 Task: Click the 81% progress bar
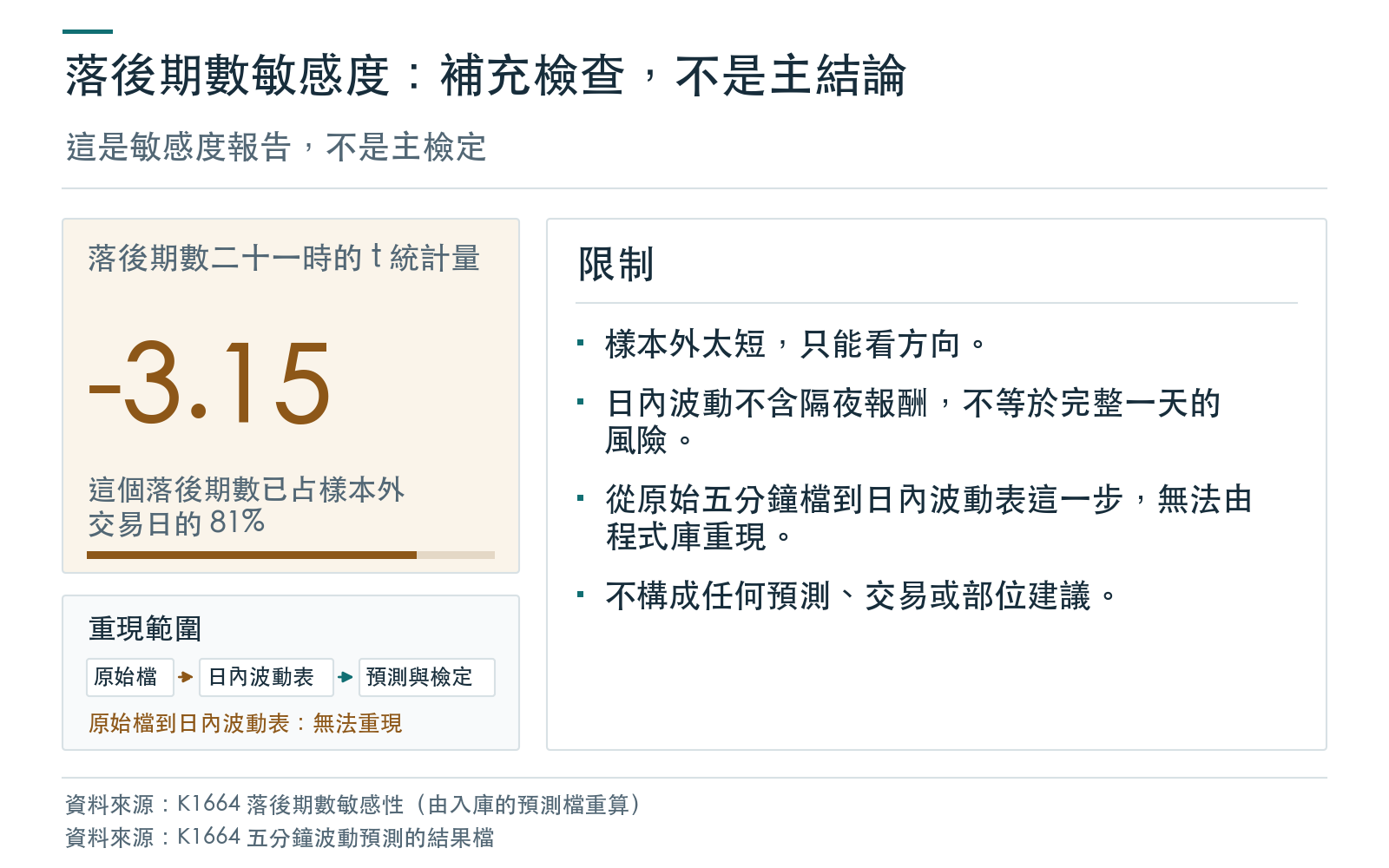(x=291, y=555)
